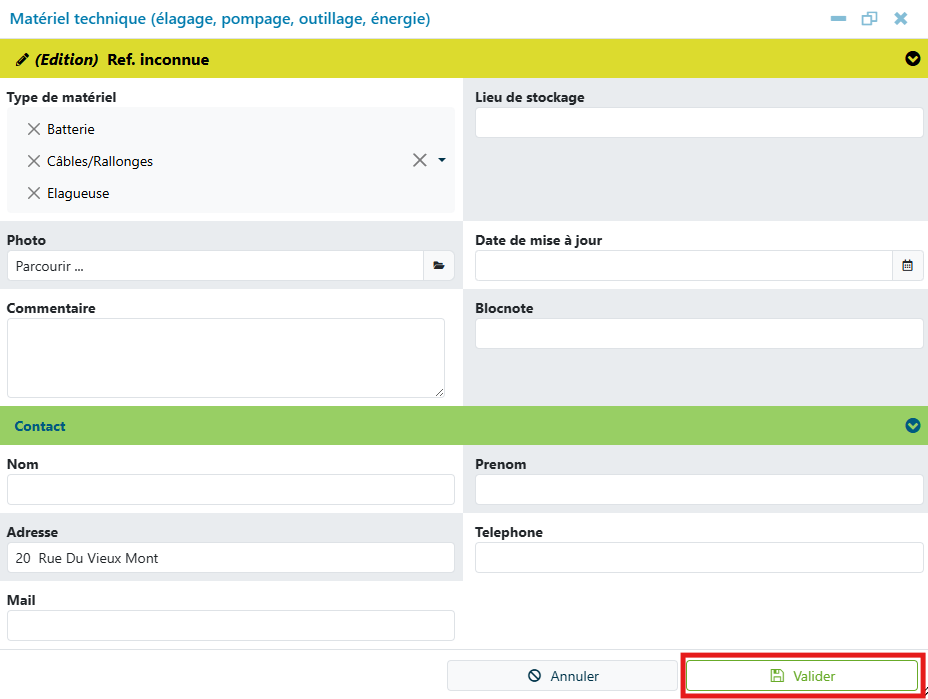Screen dimensions: 928x699
Task: Focus the Blocnote field
Action: tap(699, 334)
